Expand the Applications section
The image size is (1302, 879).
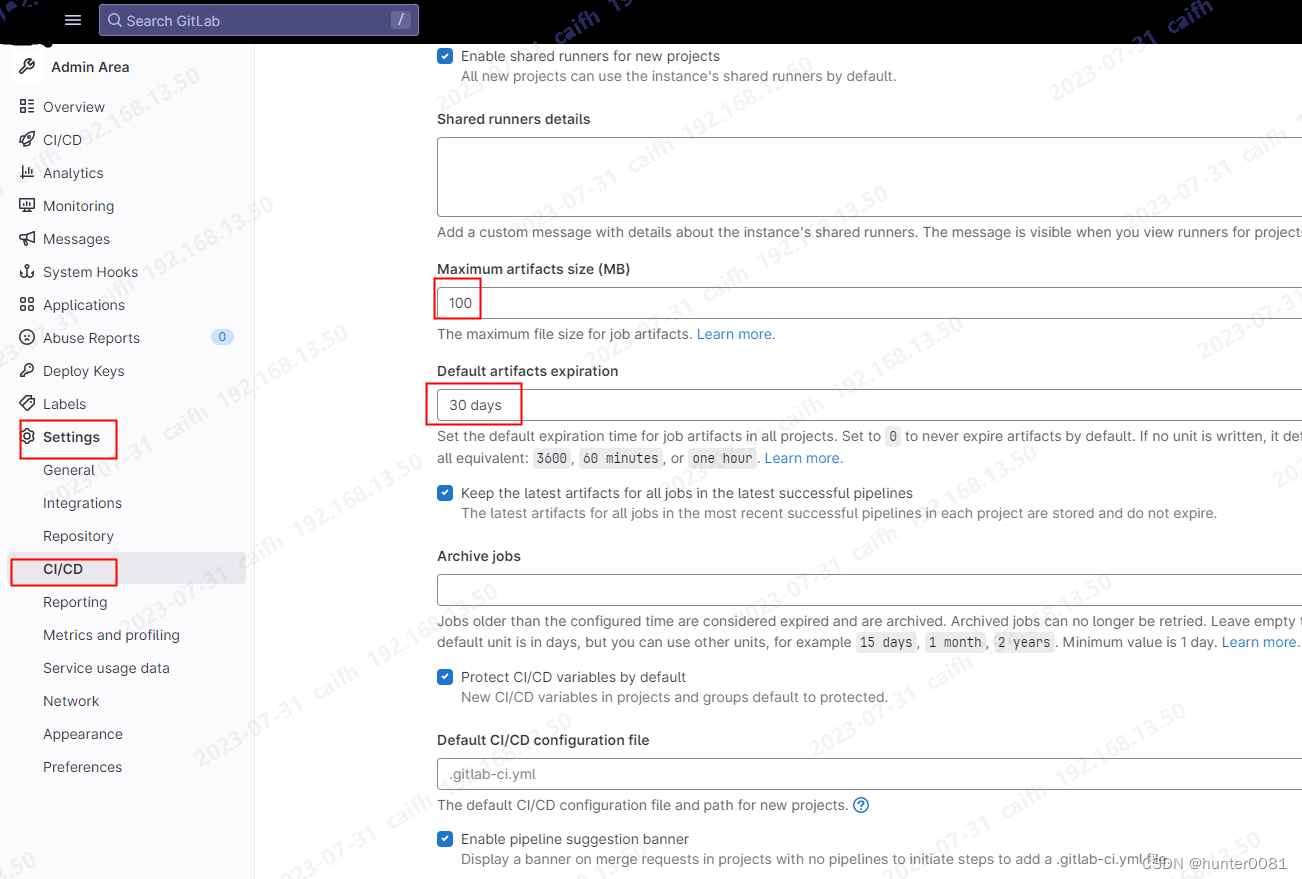pos(82,304)
